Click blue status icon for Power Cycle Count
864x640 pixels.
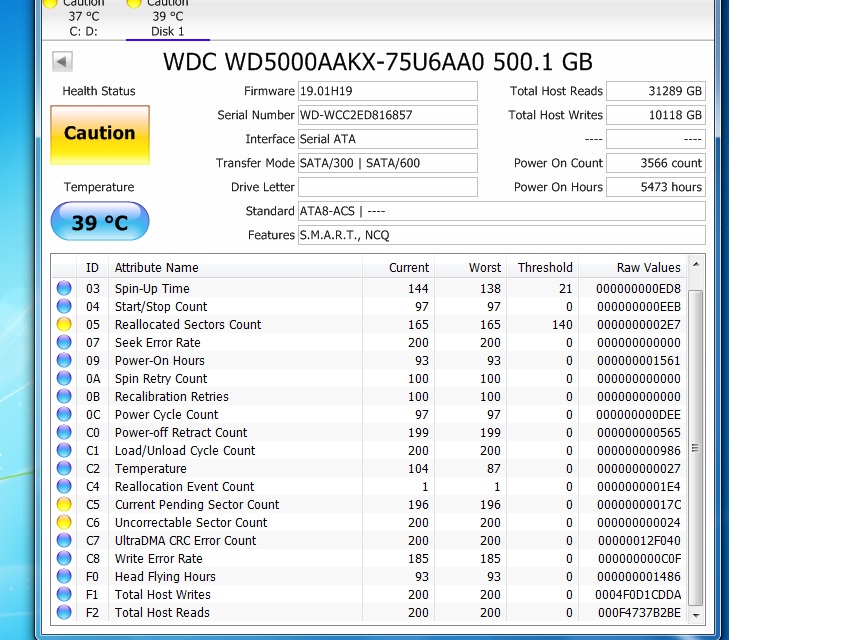tap(64, 414)
